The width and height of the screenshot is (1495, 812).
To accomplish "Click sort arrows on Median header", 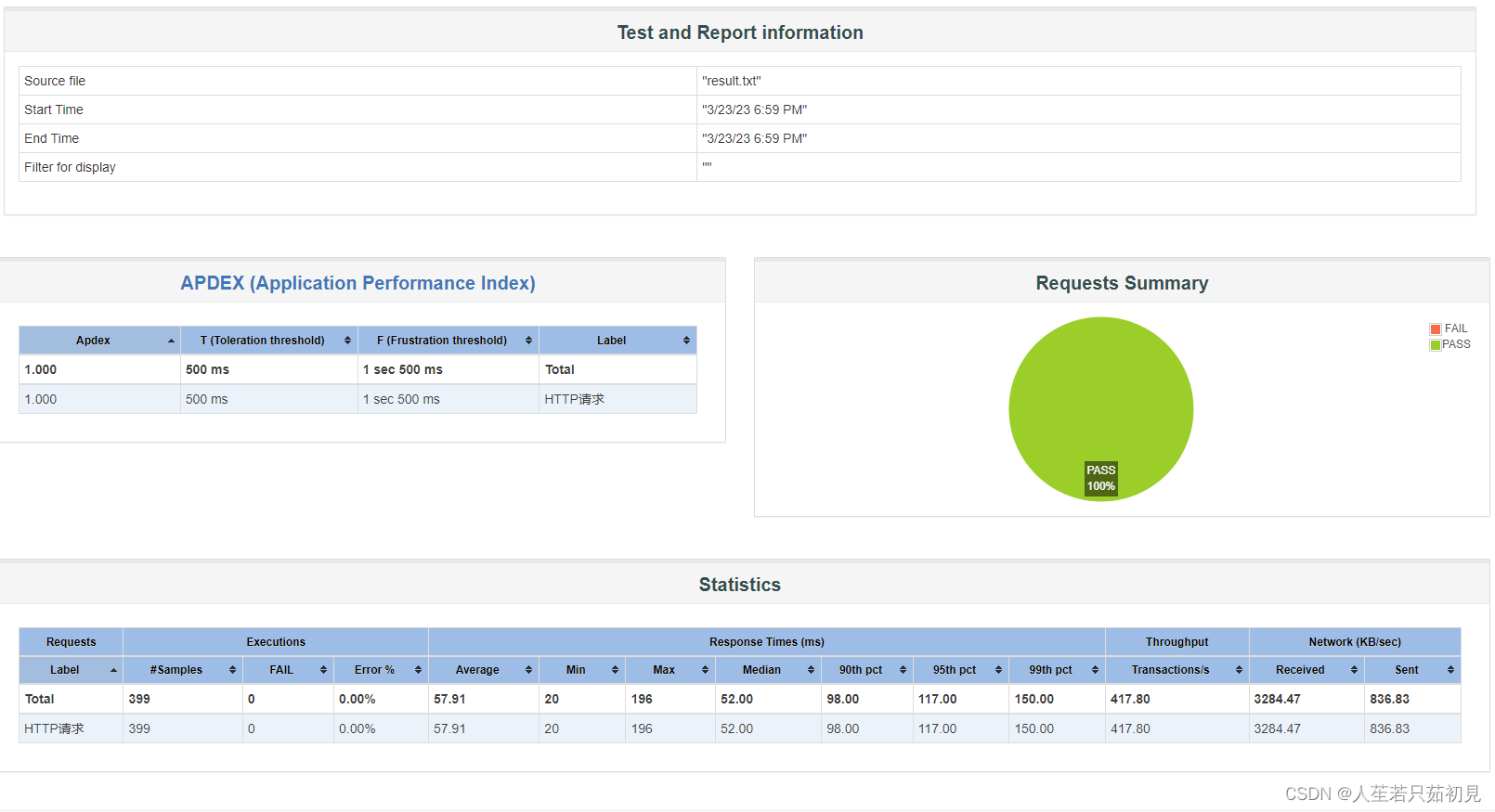I will click(x=811, y=670).
